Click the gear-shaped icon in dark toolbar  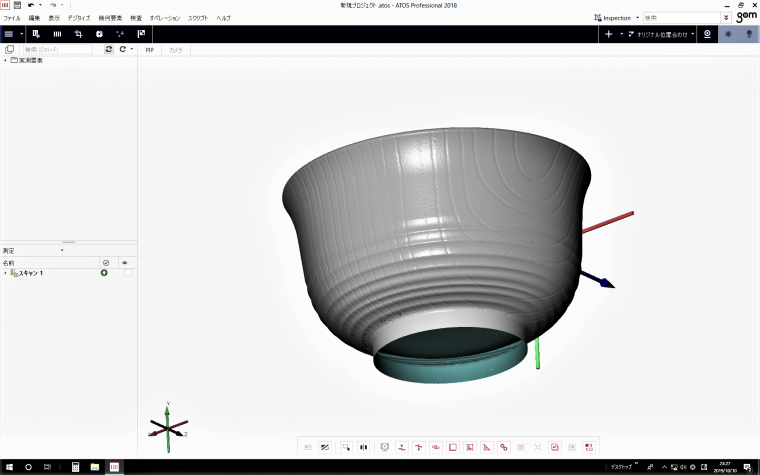99,34
